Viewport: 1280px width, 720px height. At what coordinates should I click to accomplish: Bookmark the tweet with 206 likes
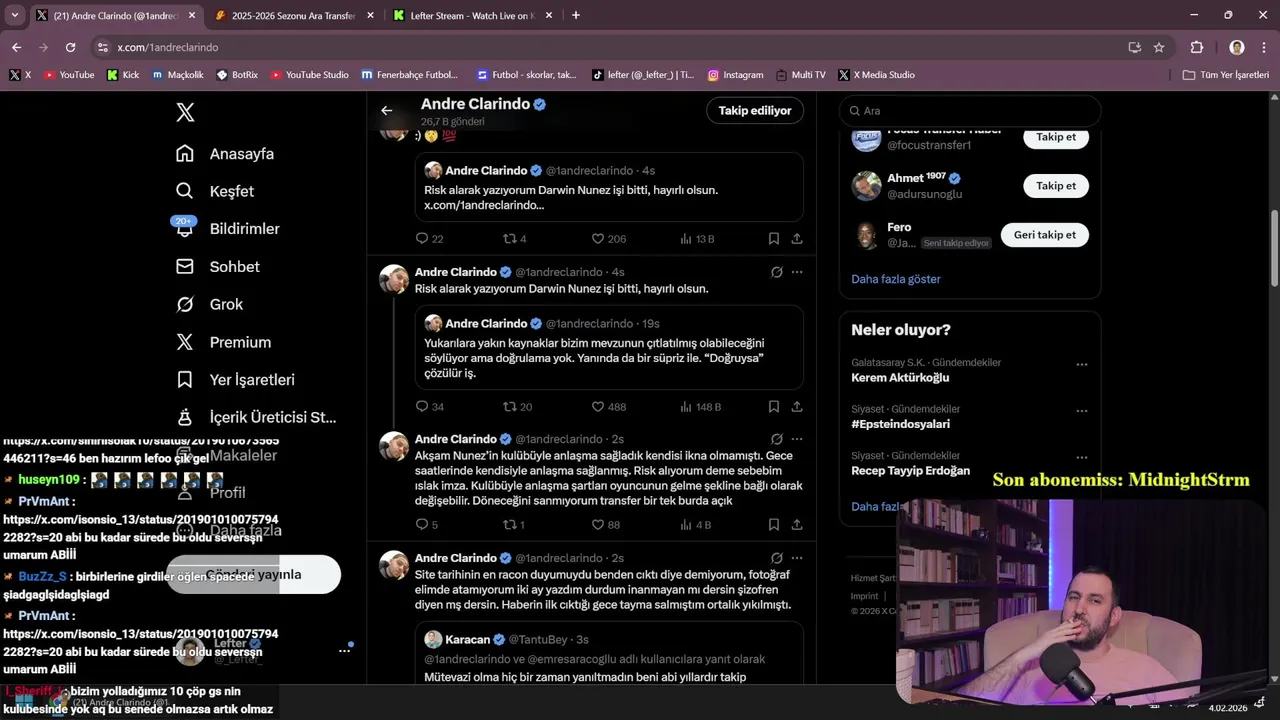pos(774,239)
